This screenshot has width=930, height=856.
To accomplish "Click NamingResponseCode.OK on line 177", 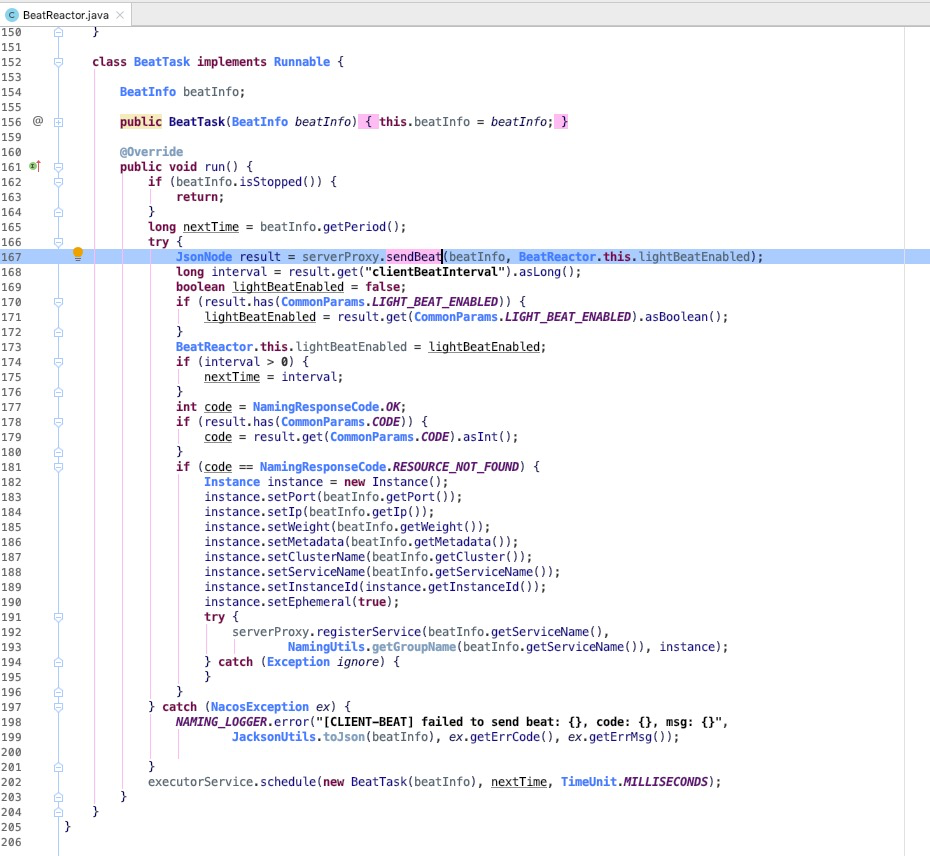I will click(x=327, y=407).
